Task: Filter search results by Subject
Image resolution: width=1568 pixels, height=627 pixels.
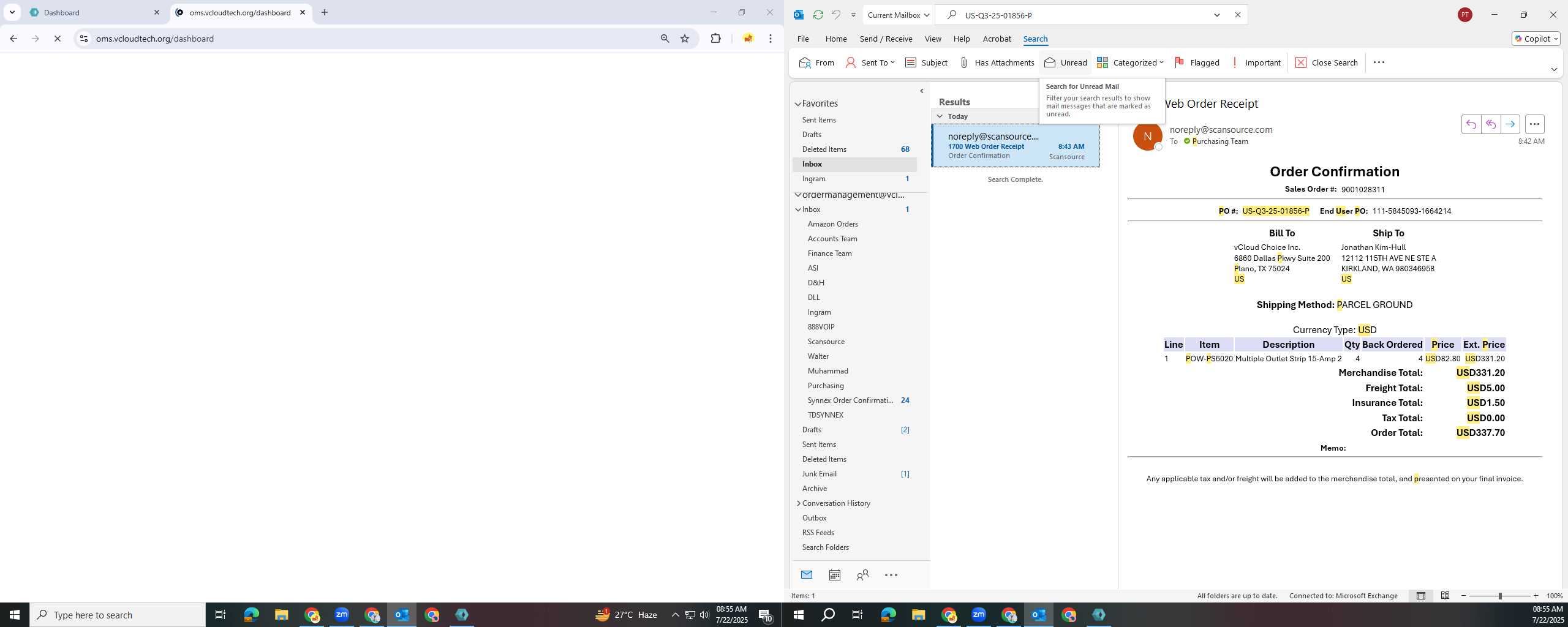Action: 926,62
